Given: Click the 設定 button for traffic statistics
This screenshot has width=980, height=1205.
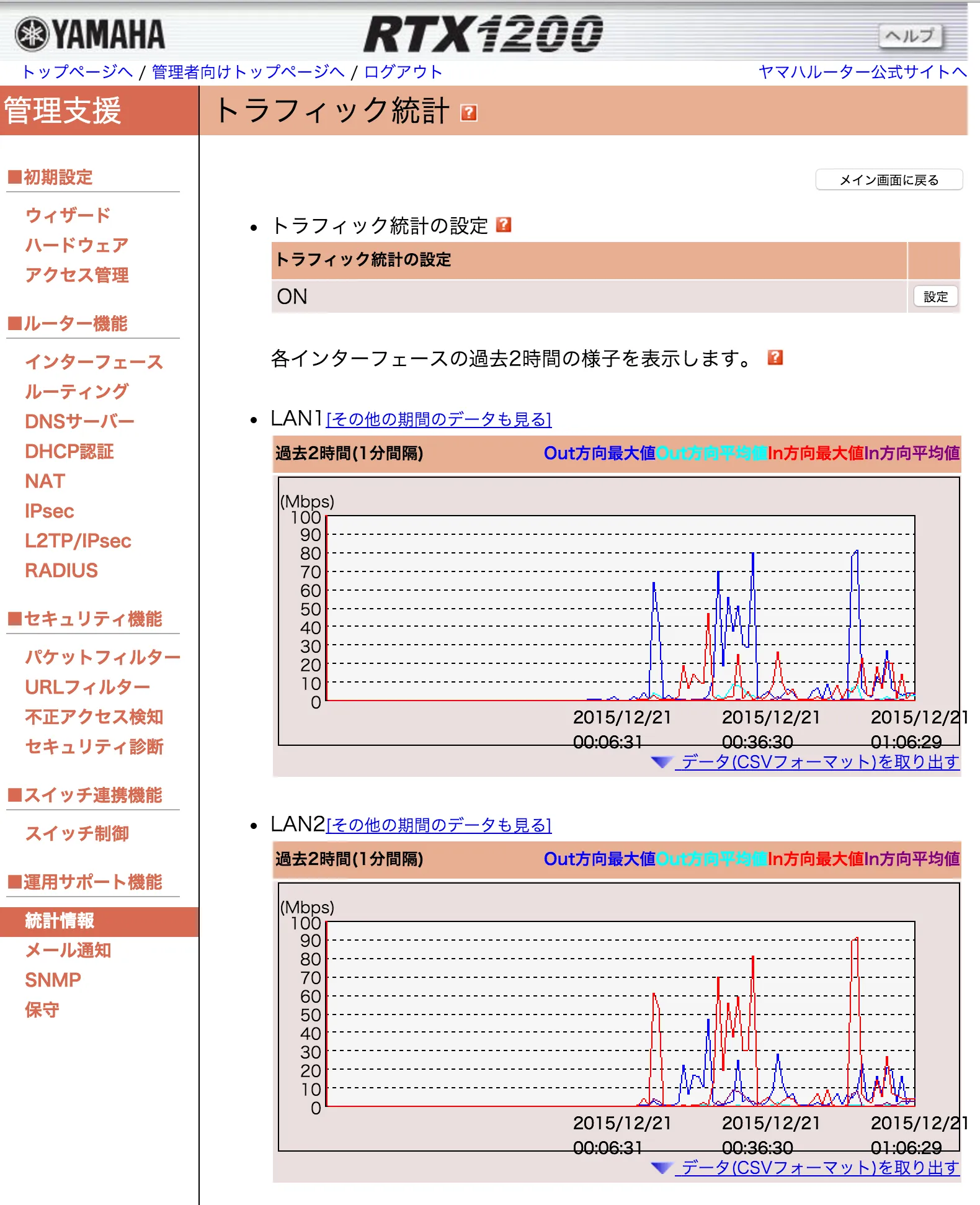Looking at the screenshot, I should pyautogui.click(x=935, y=297).
